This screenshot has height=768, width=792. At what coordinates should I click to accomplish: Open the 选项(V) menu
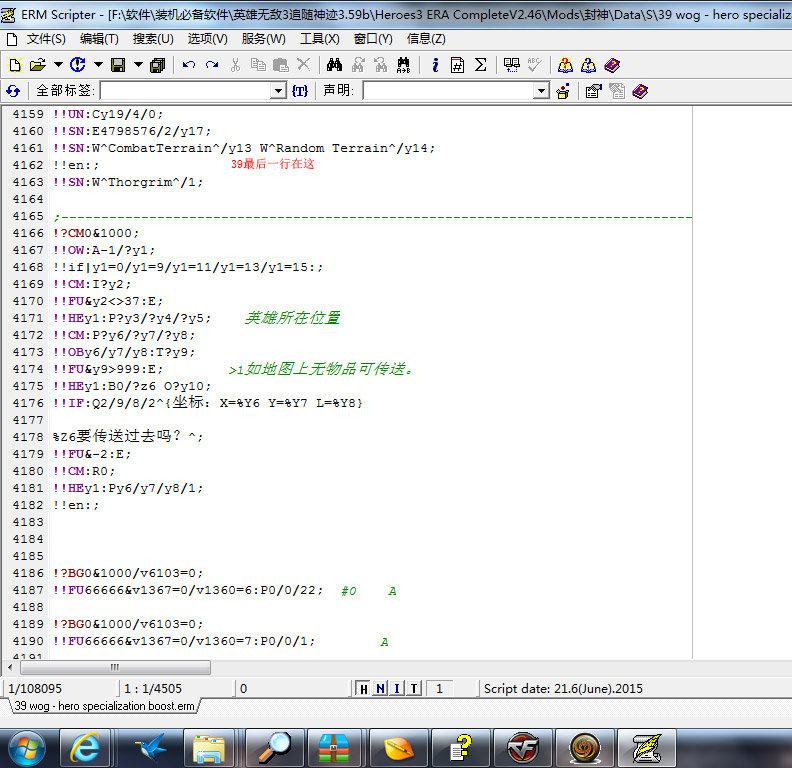point(208,39)
